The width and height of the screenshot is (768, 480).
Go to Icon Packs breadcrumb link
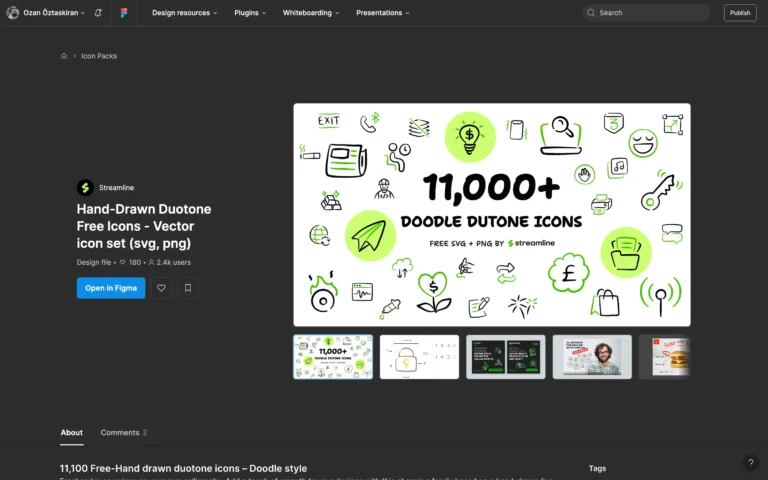click(x=99, y=56)
